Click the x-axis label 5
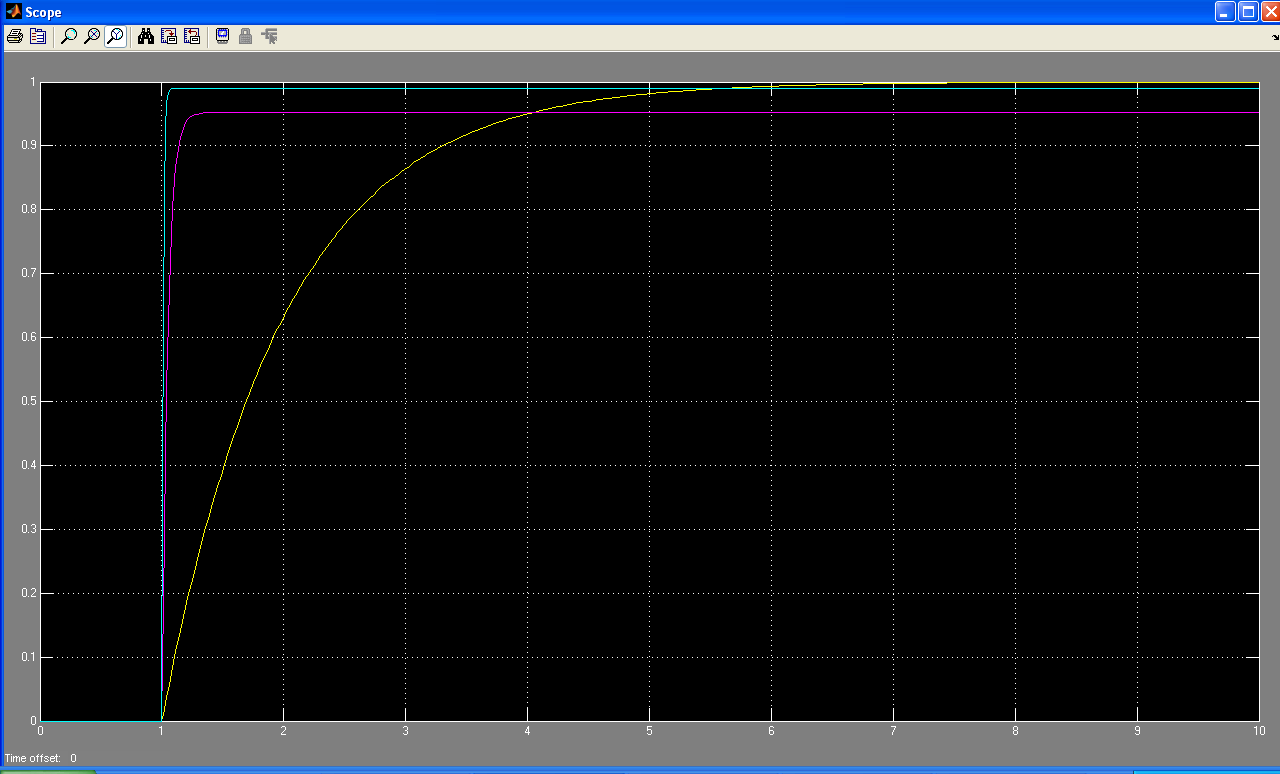1280x774 pixels. point(650,731)
